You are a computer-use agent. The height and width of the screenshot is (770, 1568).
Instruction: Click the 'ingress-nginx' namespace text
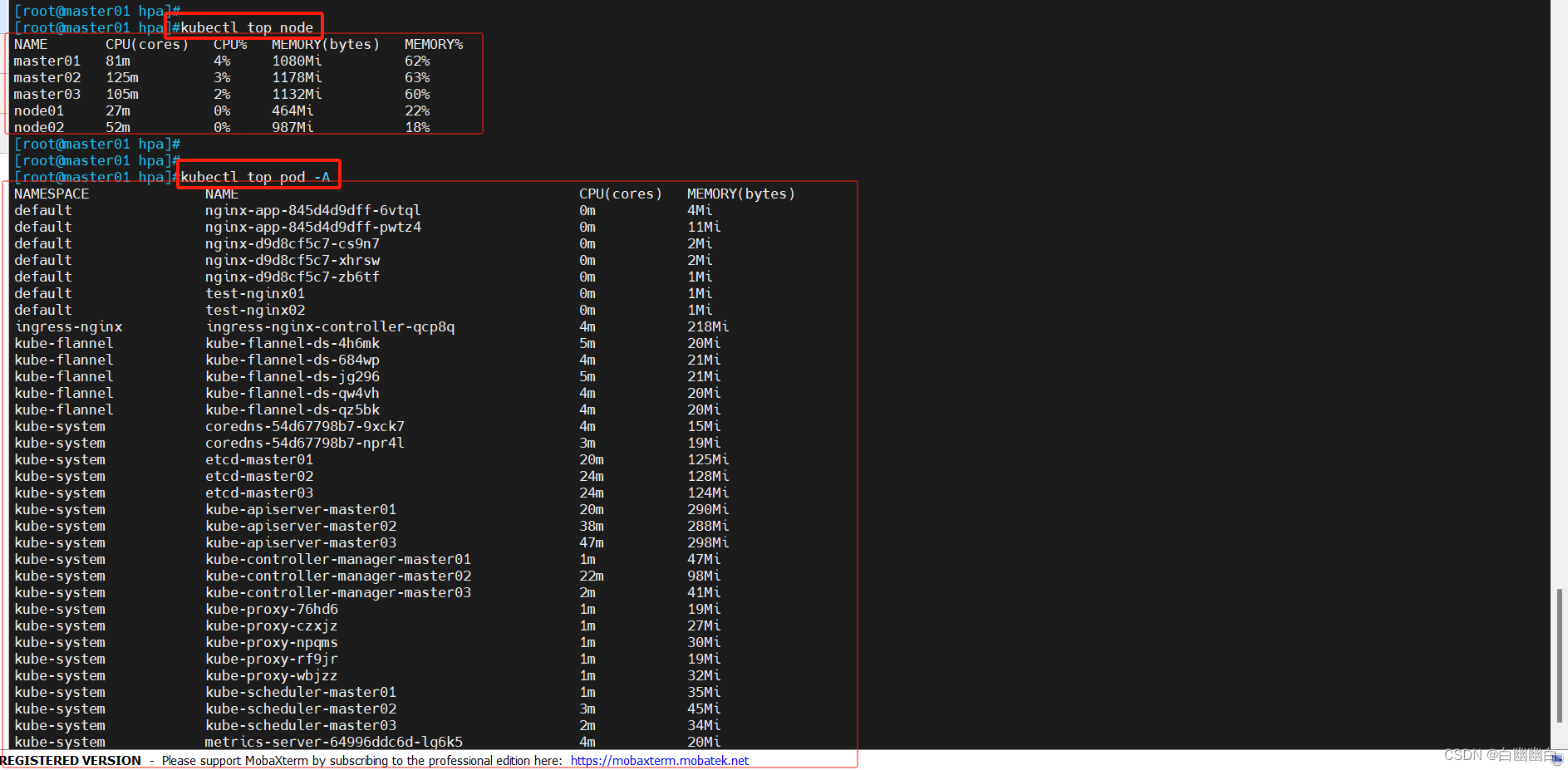(x=68, y=326)
